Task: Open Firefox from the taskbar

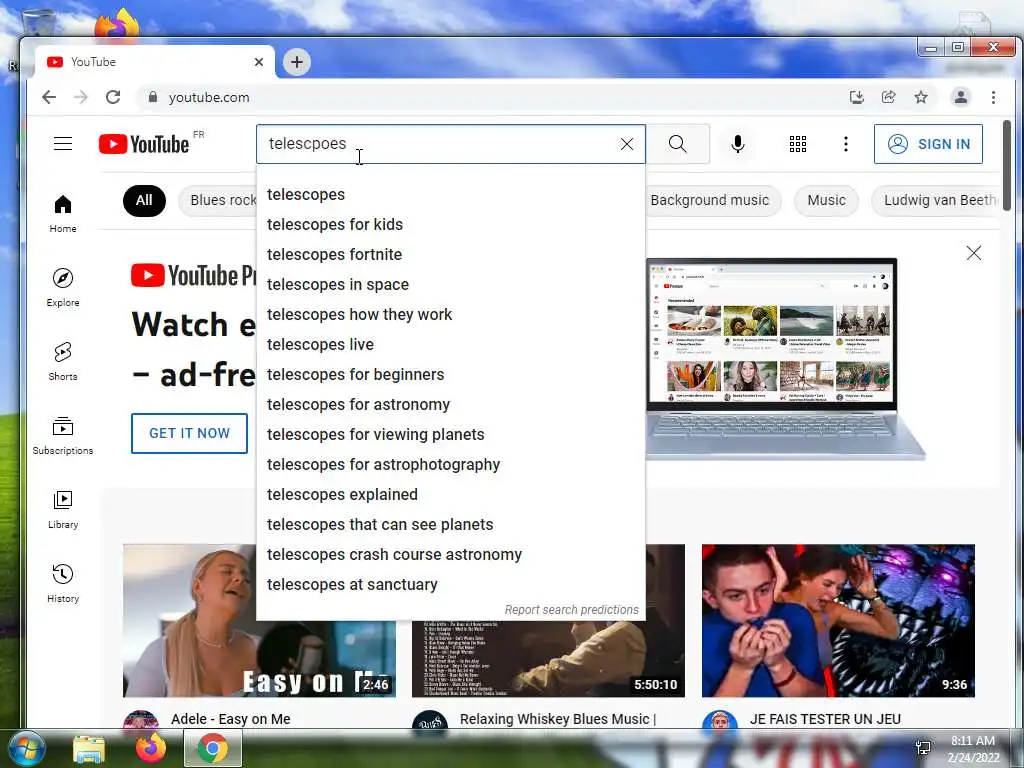Action: [x=151, y=749]
